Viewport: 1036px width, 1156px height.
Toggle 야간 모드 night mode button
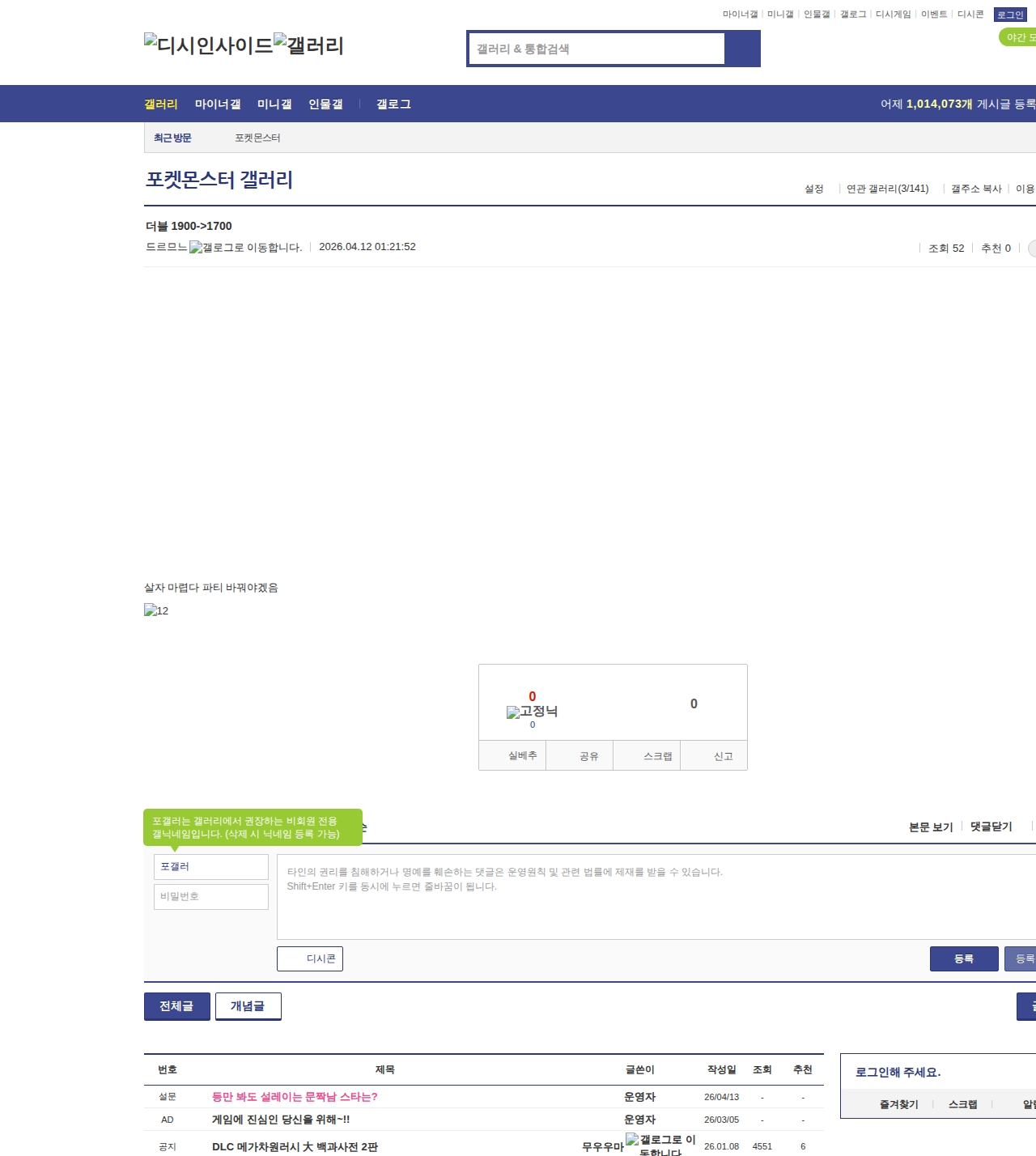point(1018,37)
